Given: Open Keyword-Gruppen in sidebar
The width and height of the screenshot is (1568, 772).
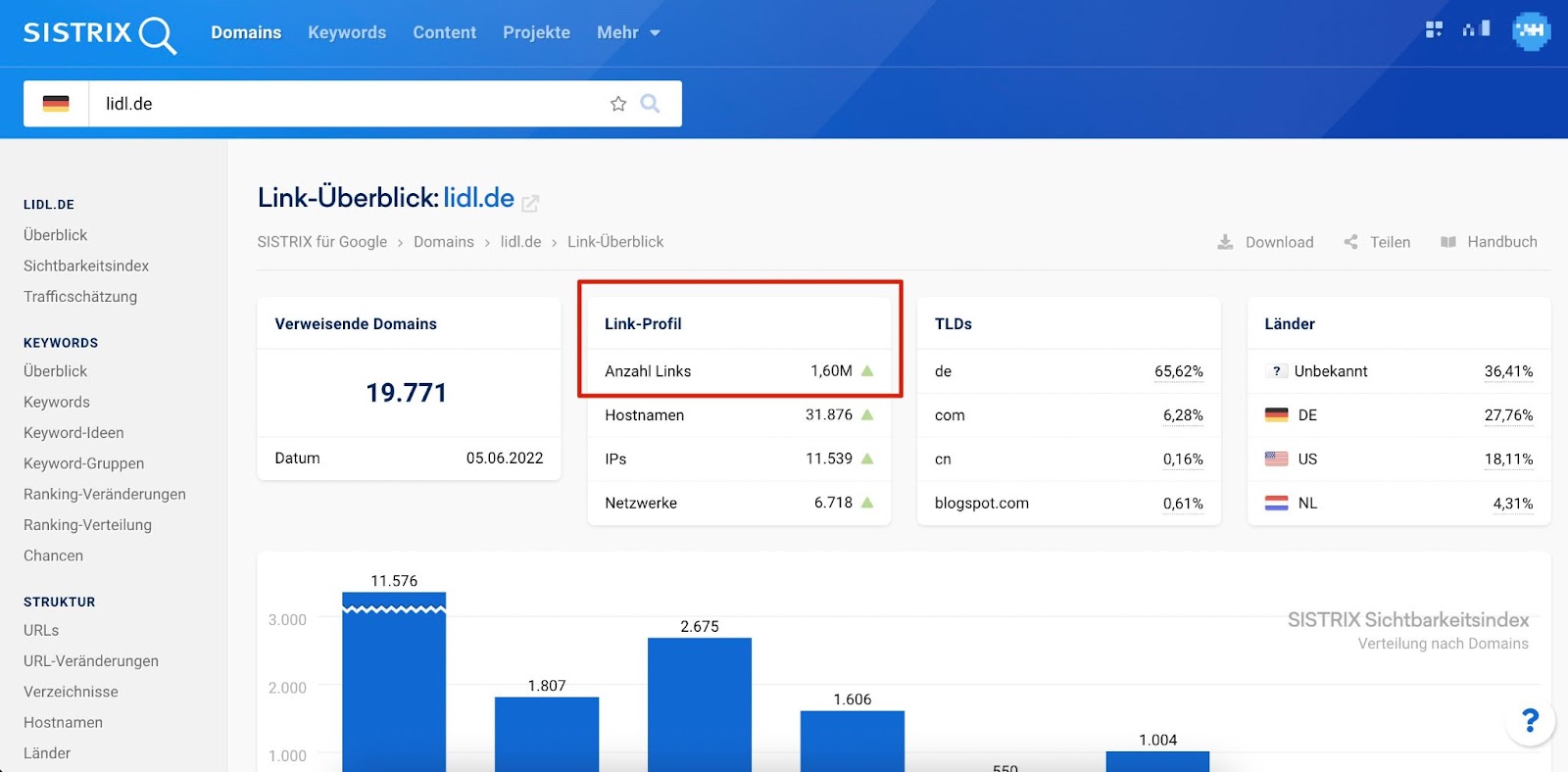Looking at the screenshot, I should 84,463.
